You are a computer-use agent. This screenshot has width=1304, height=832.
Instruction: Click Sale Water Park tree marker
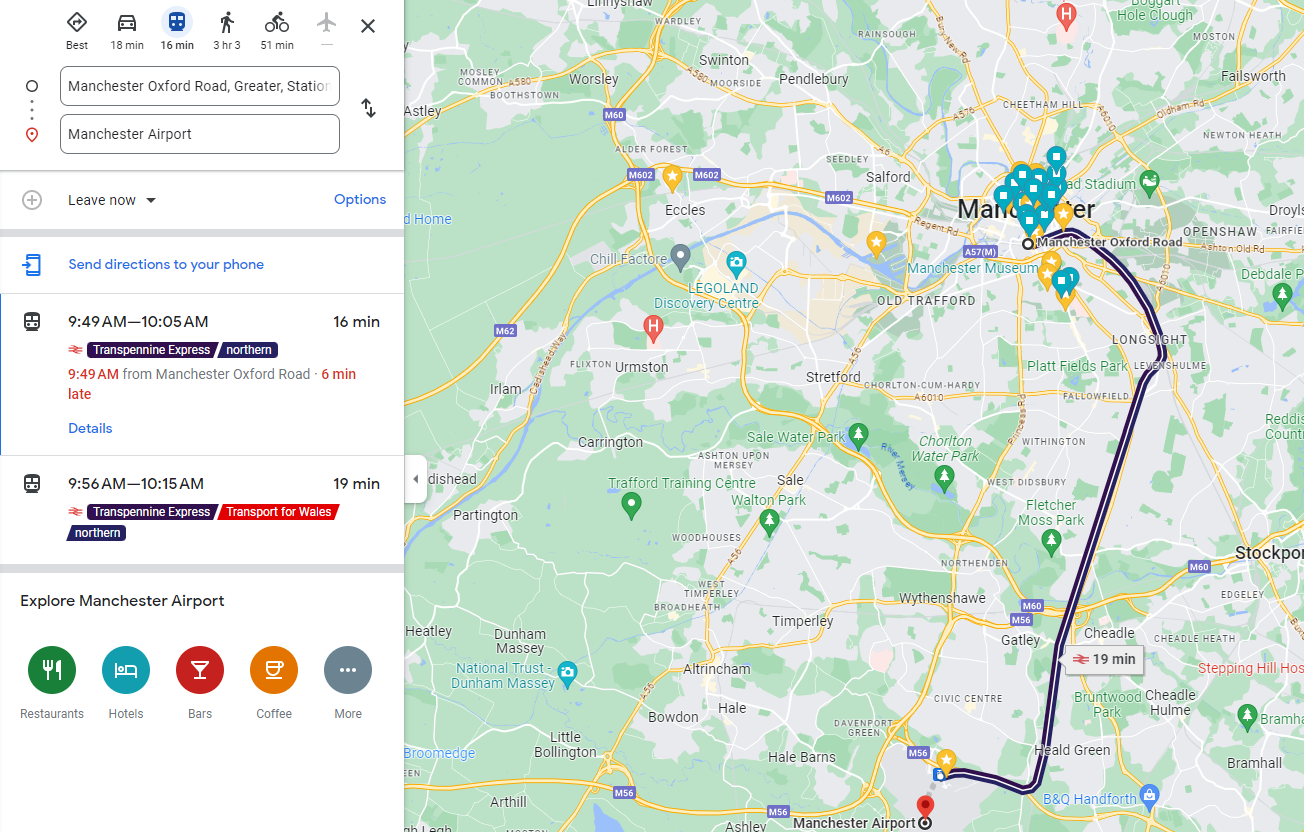pos(858,435)
